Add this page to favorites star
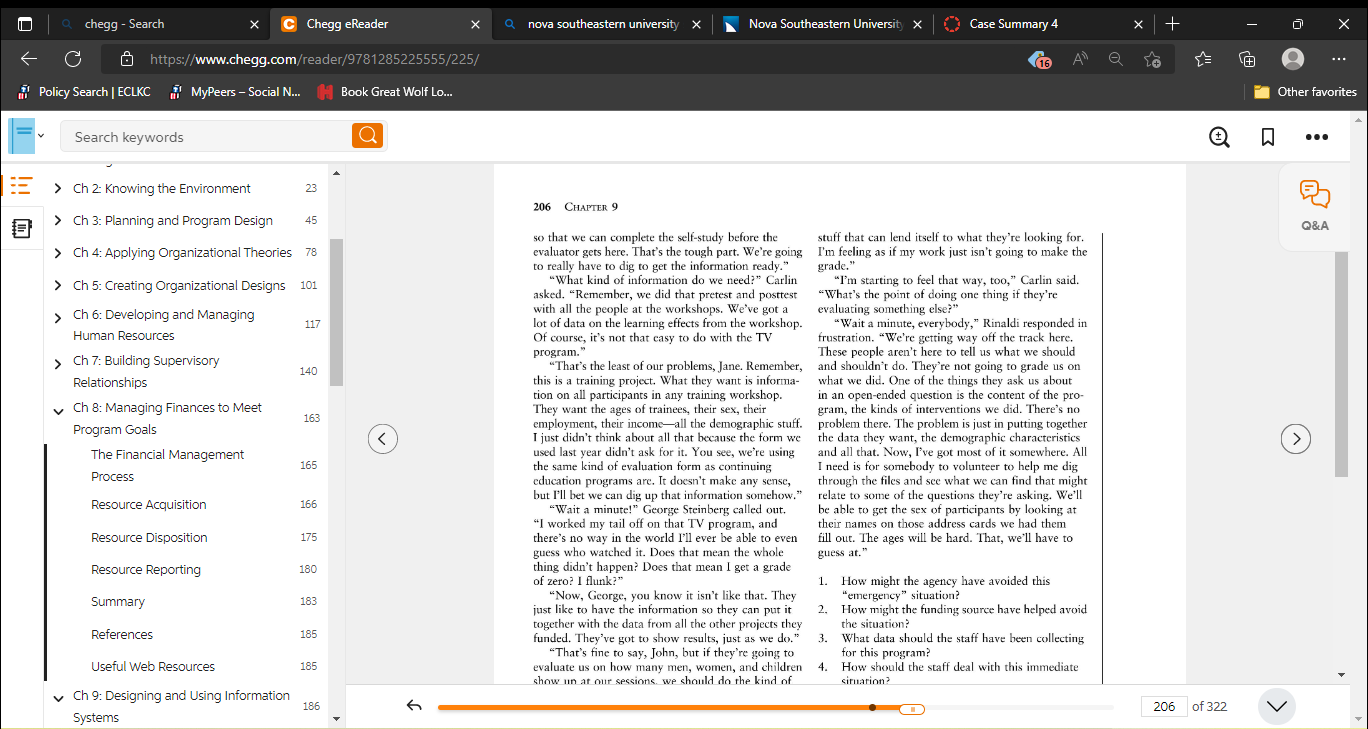The width and height of the screenshot is (1368, 729). (1152, 59)
